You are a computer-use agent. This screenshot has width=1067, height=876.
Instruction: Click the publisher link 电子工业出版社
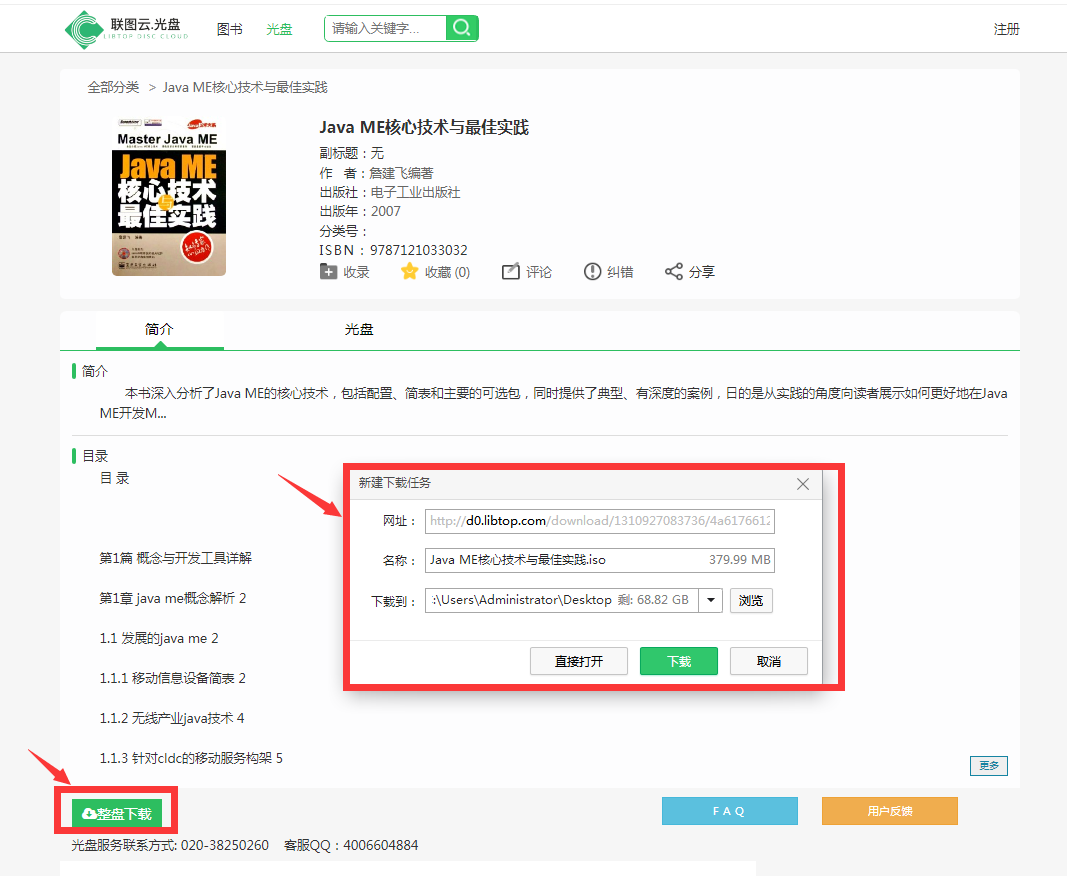click(415, 193)
